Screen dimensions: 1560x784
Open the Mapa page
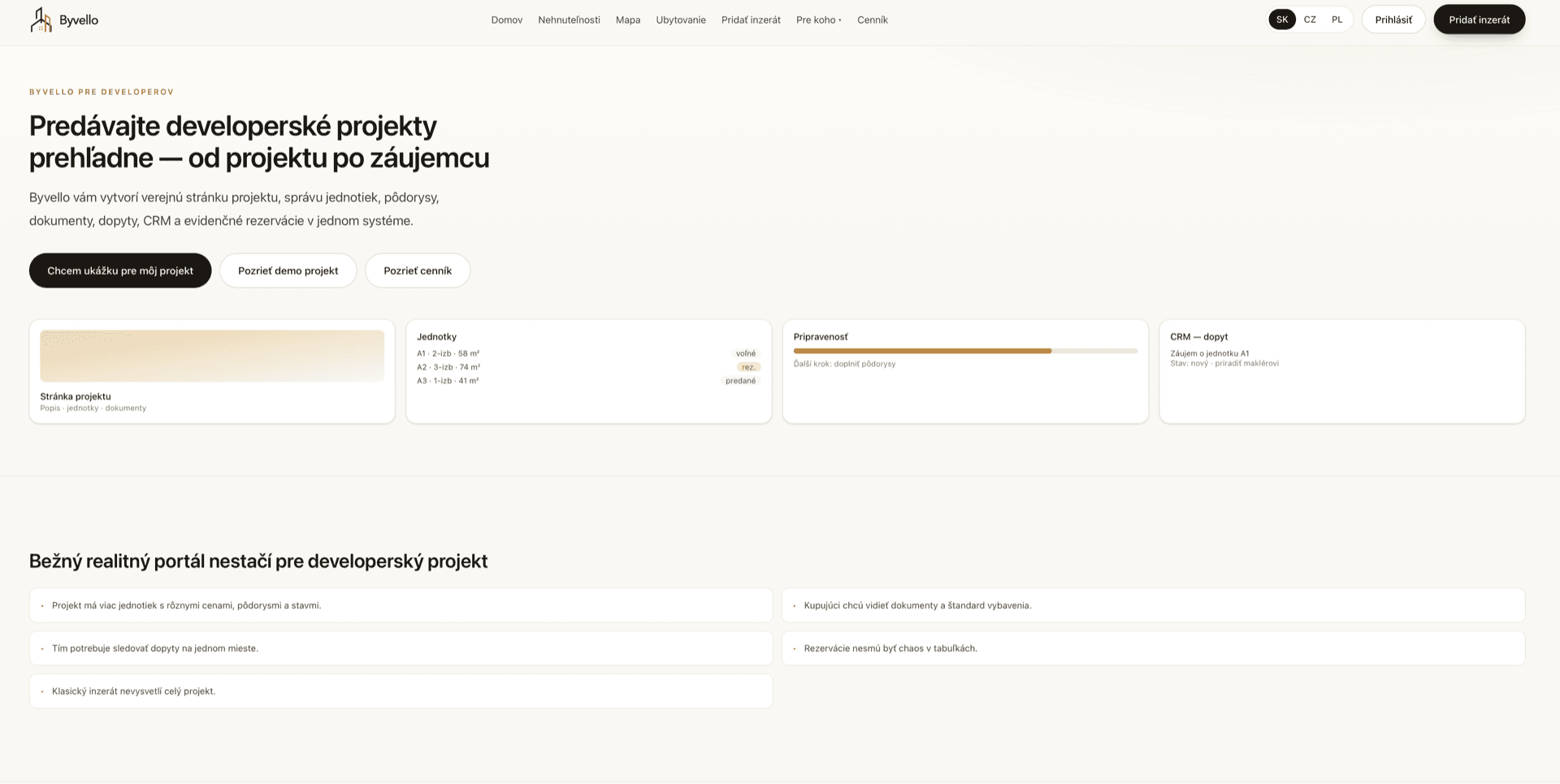click(628, 19)
